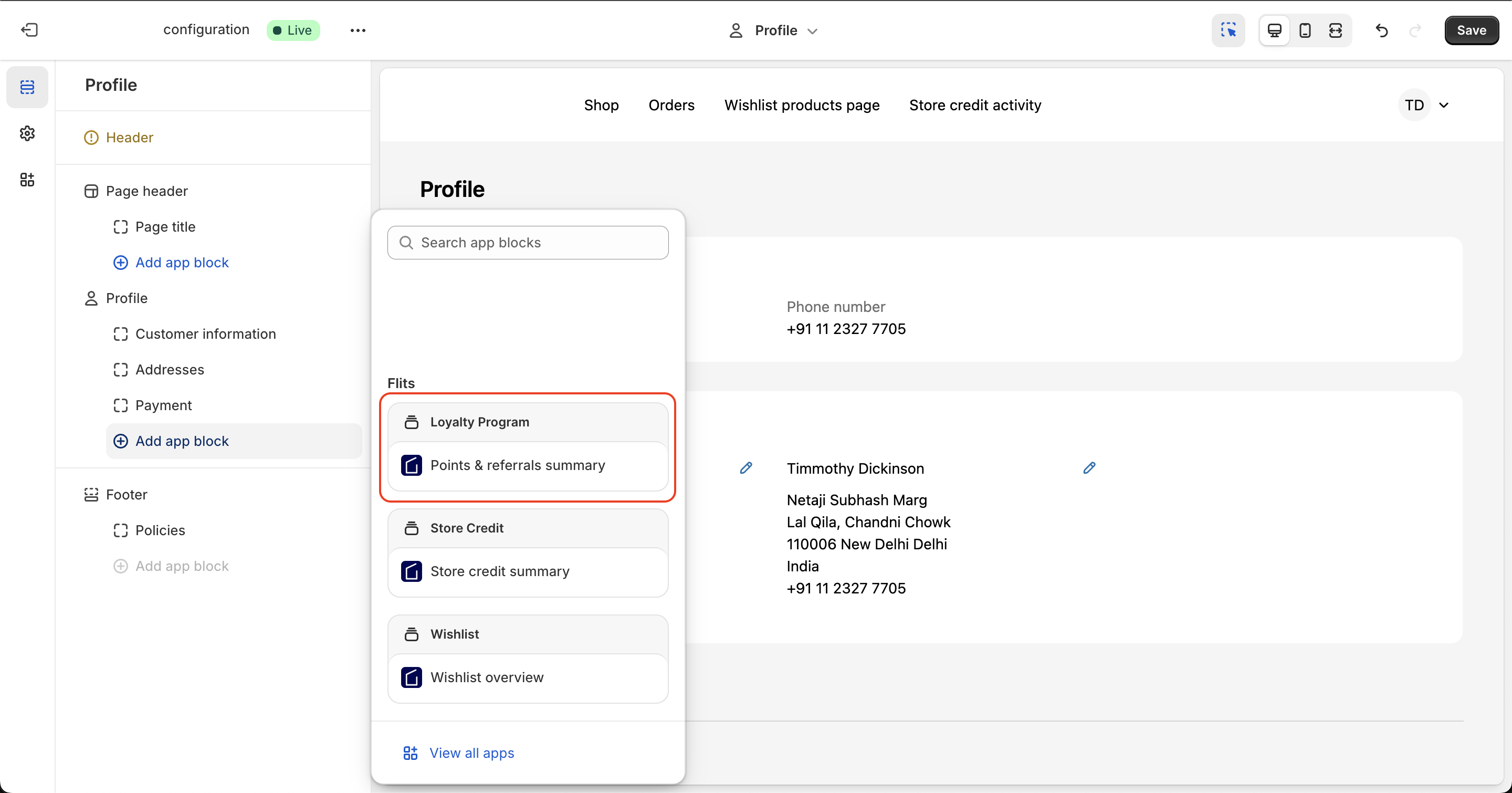Viewport: 1512px width, 793px height.
Task: Expand the TD account menu chevron
Action: (1444, 105)
